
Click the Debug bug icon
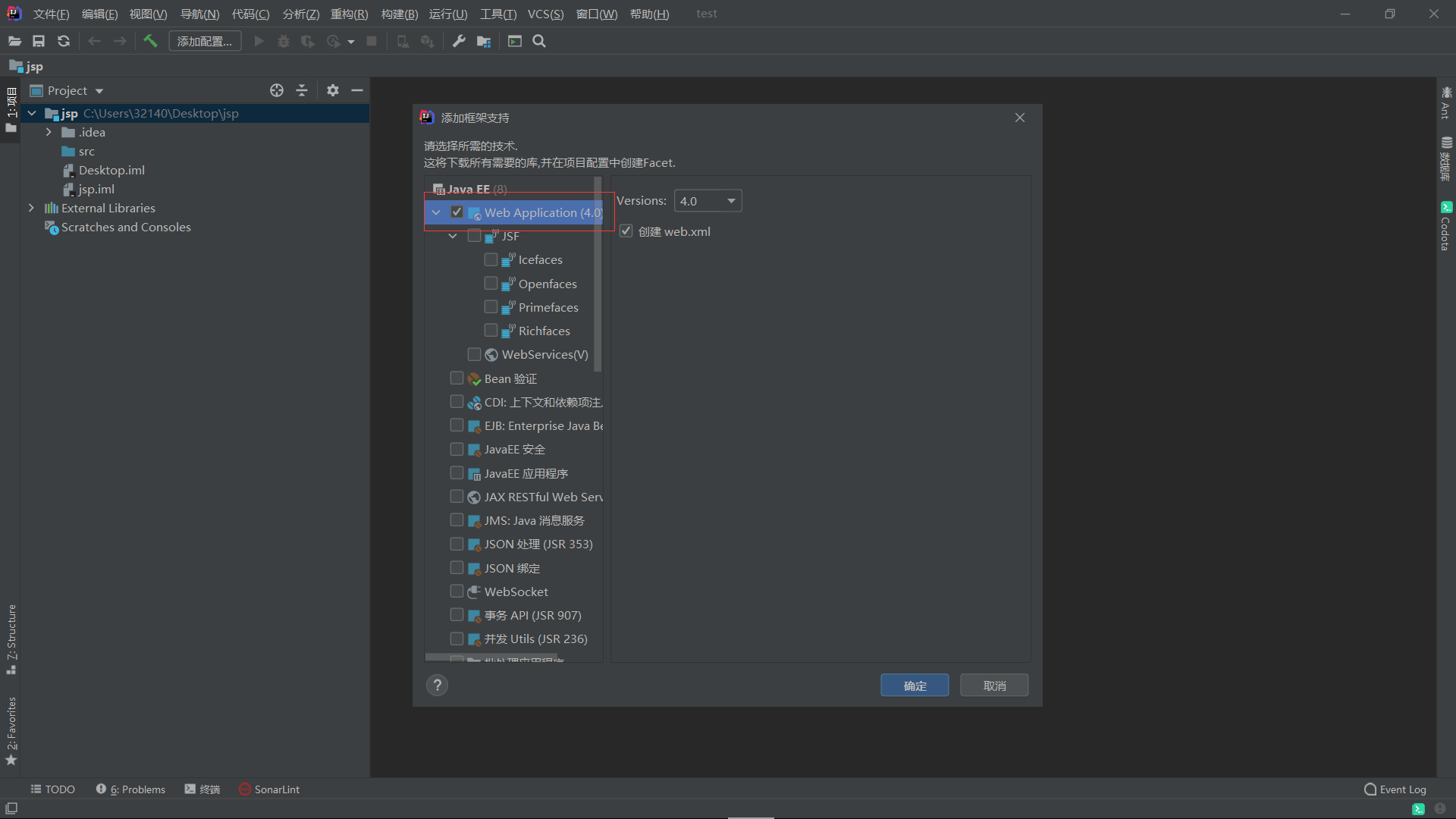click(x=284, y=41)
